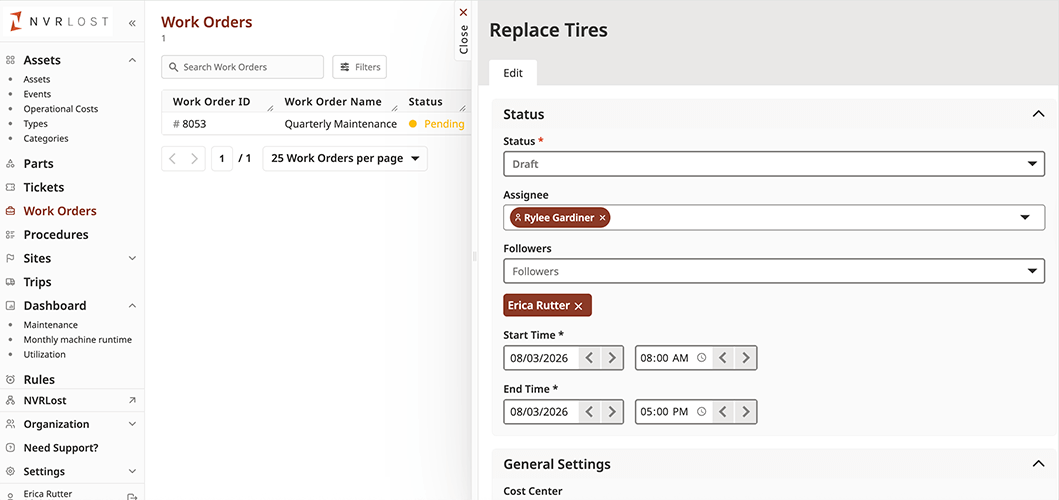Viewport: 1059px width, 500px height.
Task: Open 25 Work Orders per page dropdown
Action: (345, 158)
